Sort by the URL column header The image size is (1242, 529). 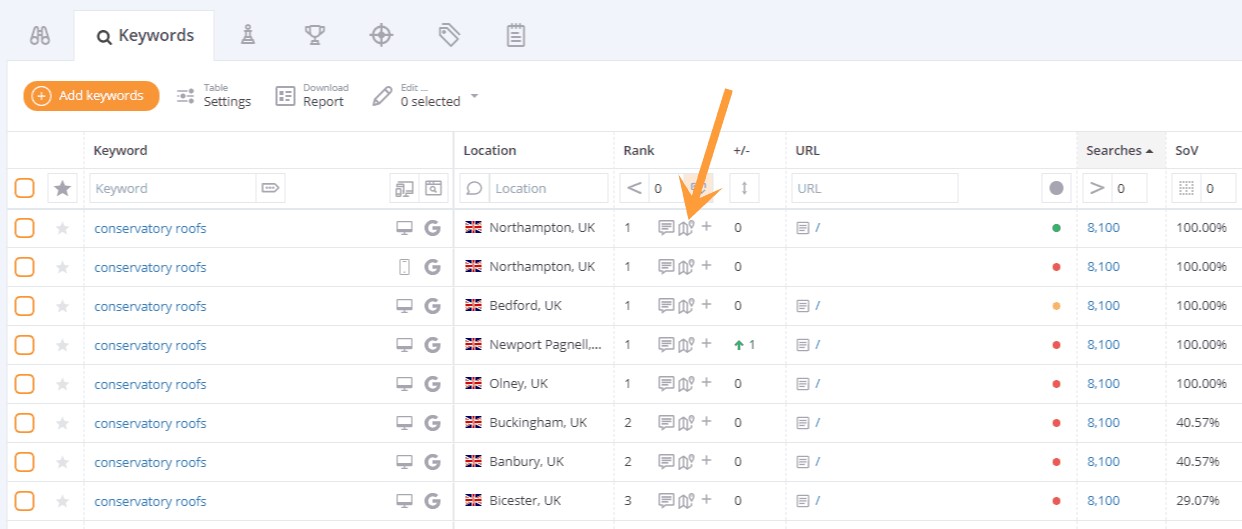808,151
